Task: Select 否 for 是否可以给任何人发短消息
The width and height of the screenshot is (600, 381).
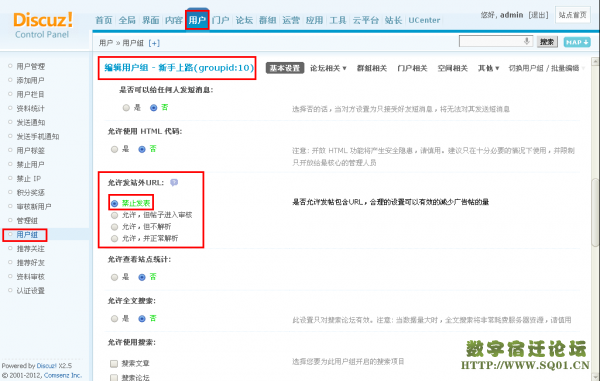Action: coord(153,108)
